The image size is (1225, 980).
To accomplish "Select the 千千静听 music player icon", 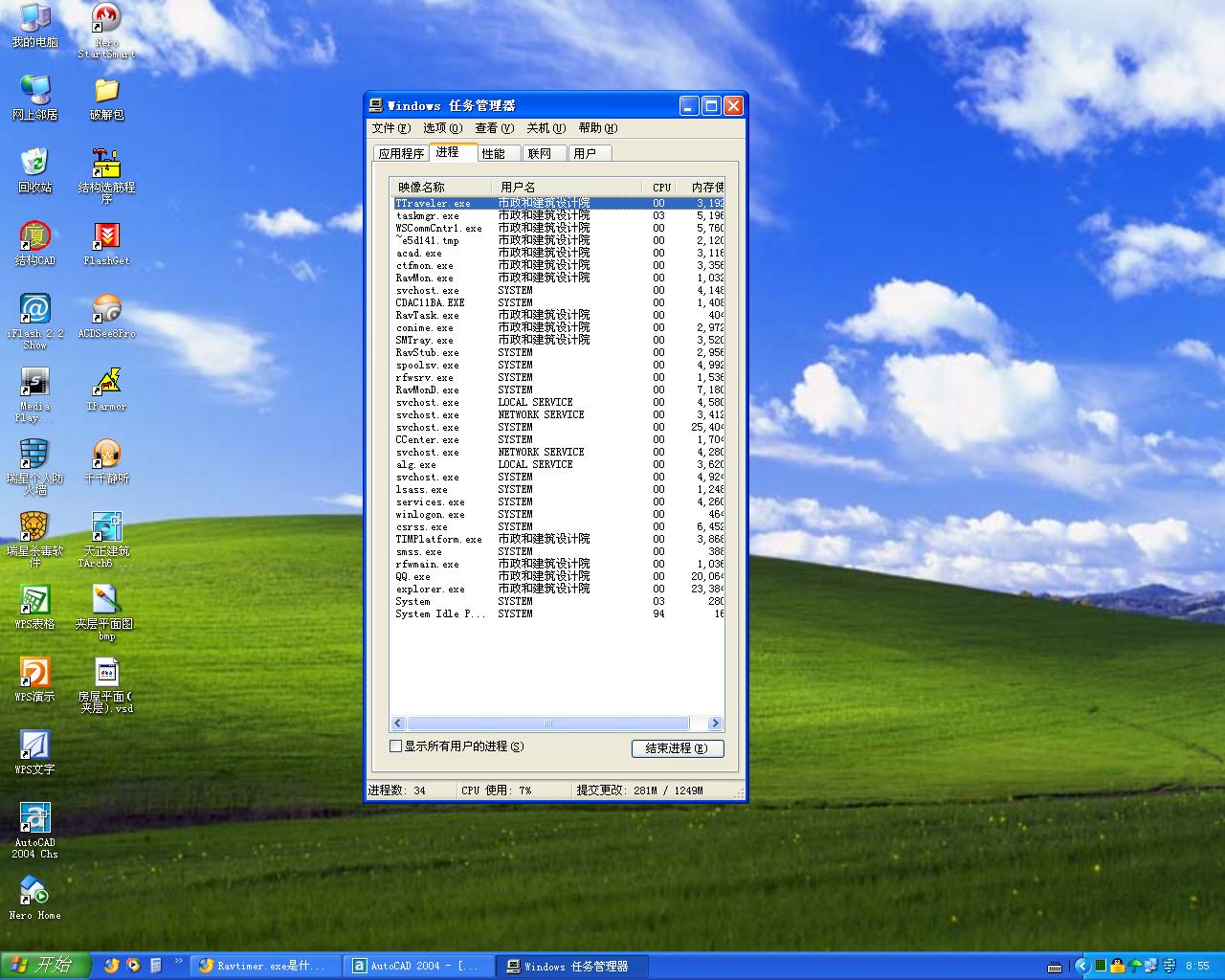I will point(106,455).
